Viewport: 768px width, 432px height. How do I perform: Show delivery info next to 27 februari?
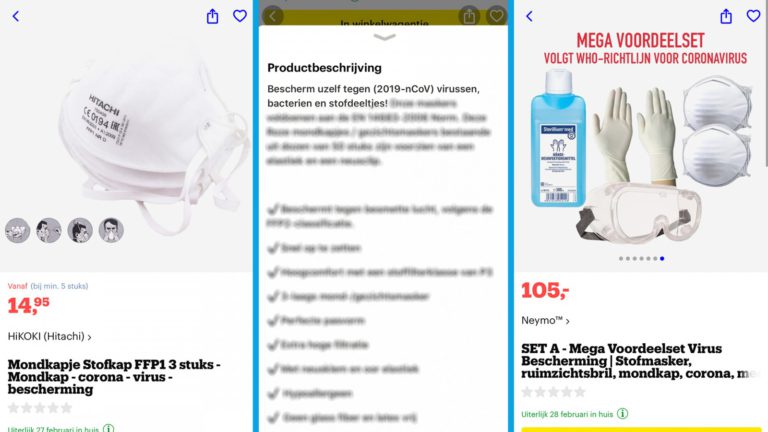(x=108, y=429)
